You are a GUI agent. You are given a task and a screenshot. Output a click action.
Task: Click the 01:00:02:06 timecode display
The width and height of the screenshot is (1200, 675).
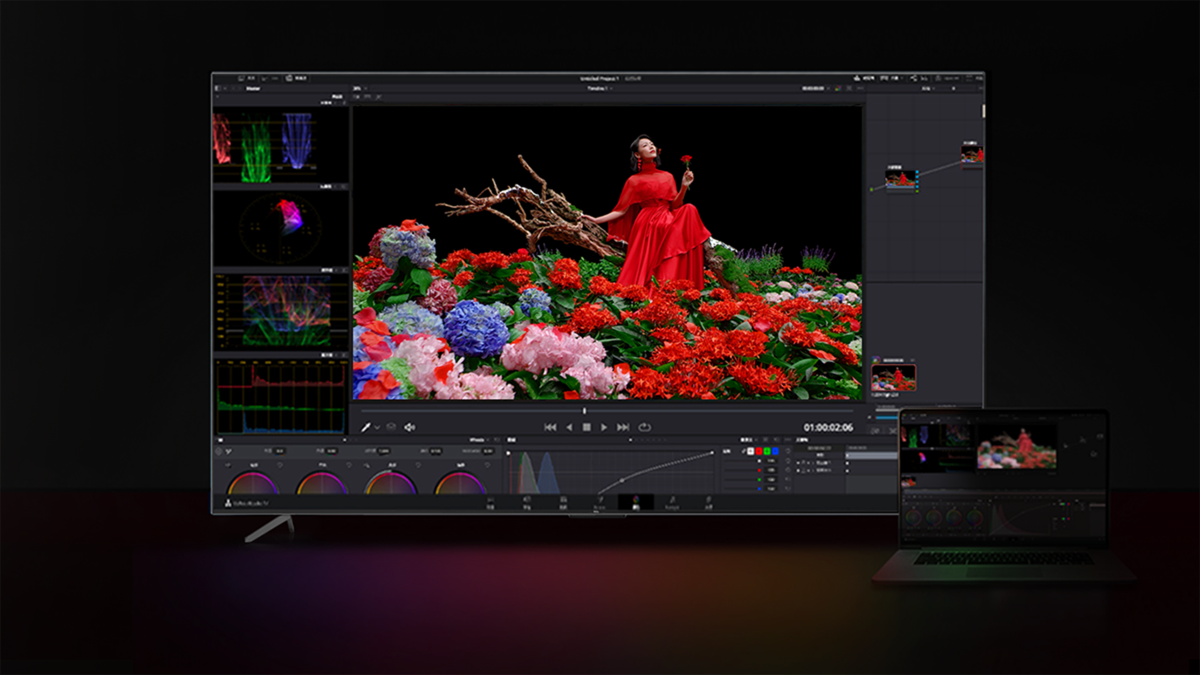[x=828, y=427]
